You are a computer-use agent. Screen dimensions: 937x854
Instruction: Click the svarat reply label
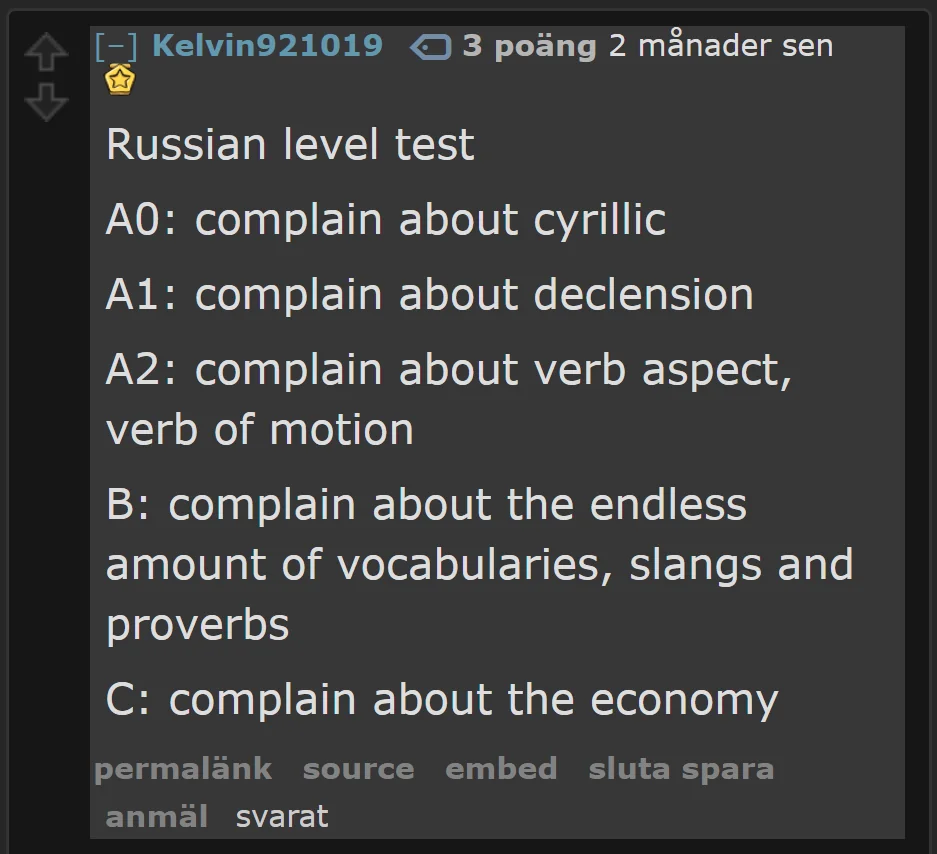click(x=282, y=816)
